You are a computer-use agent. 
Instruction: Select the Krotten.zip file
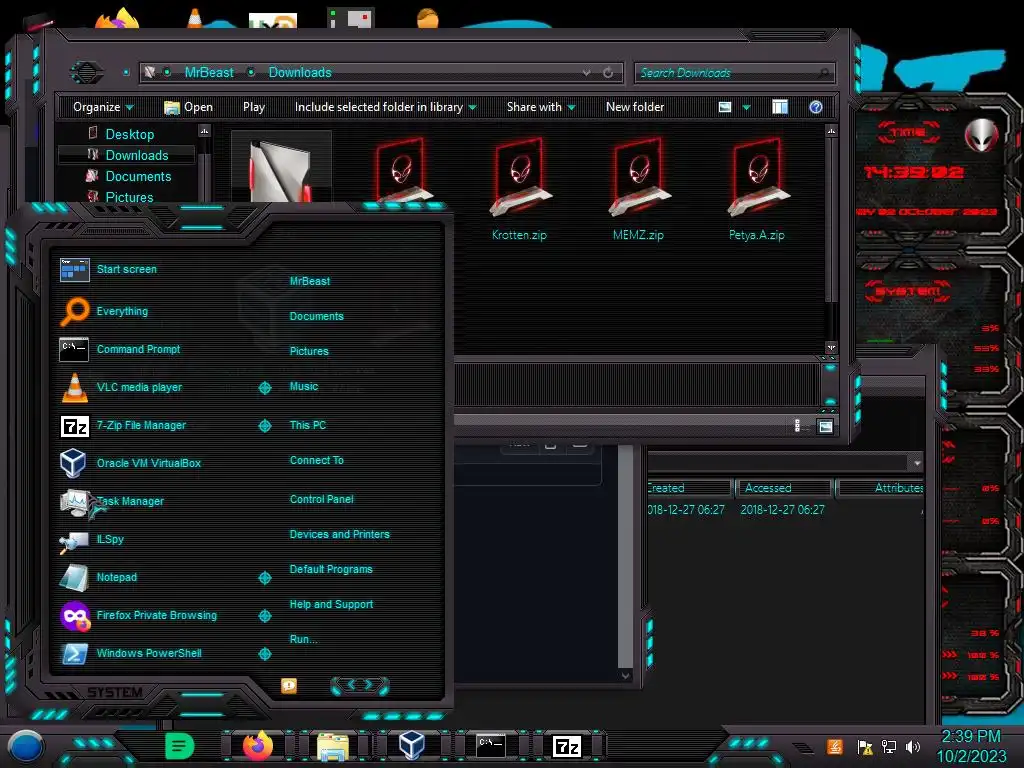pos(519,189)
